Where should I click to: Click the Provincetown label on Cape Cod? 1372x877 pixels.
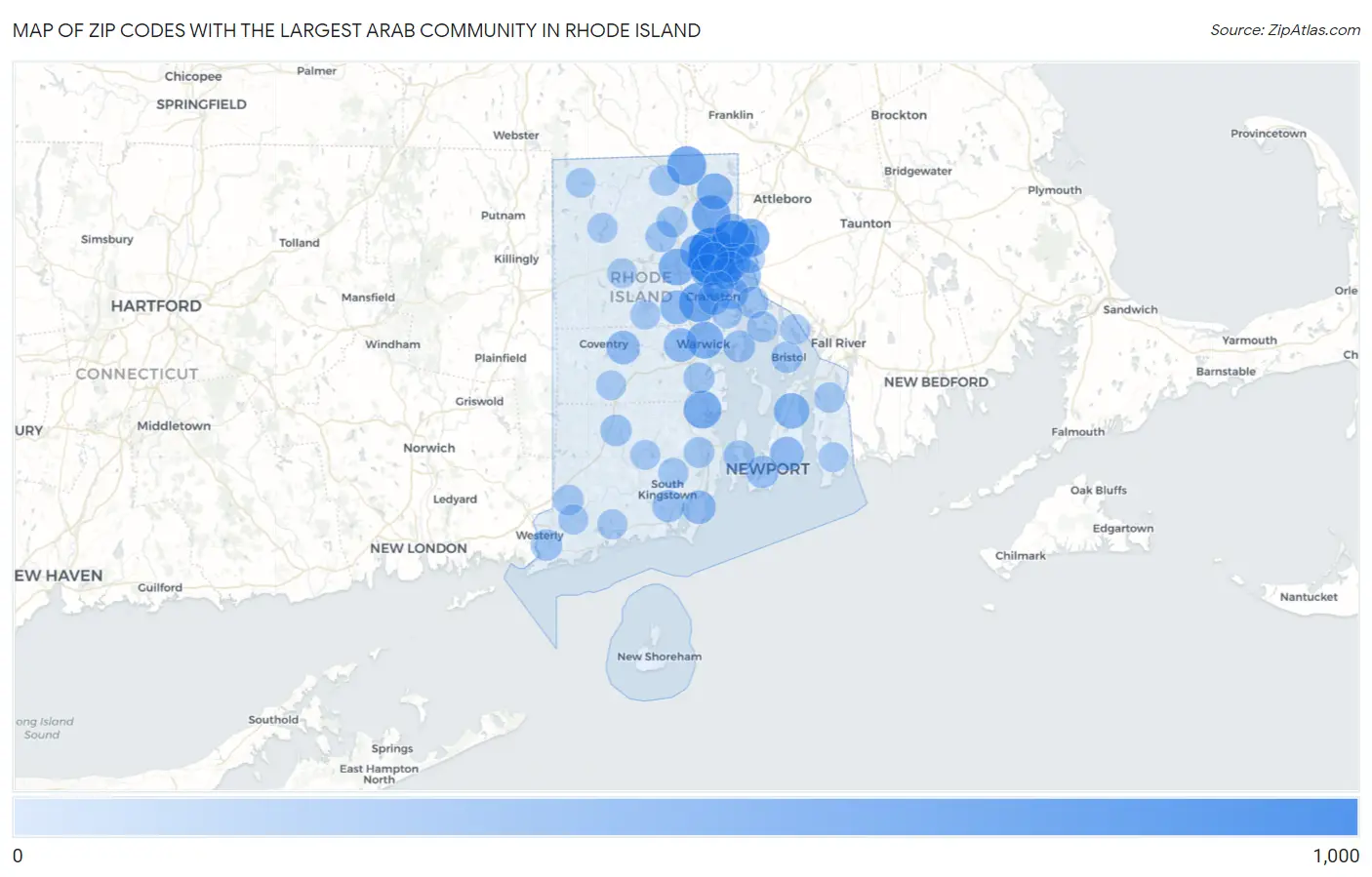pyautogui.click(x=1268, y=134)
